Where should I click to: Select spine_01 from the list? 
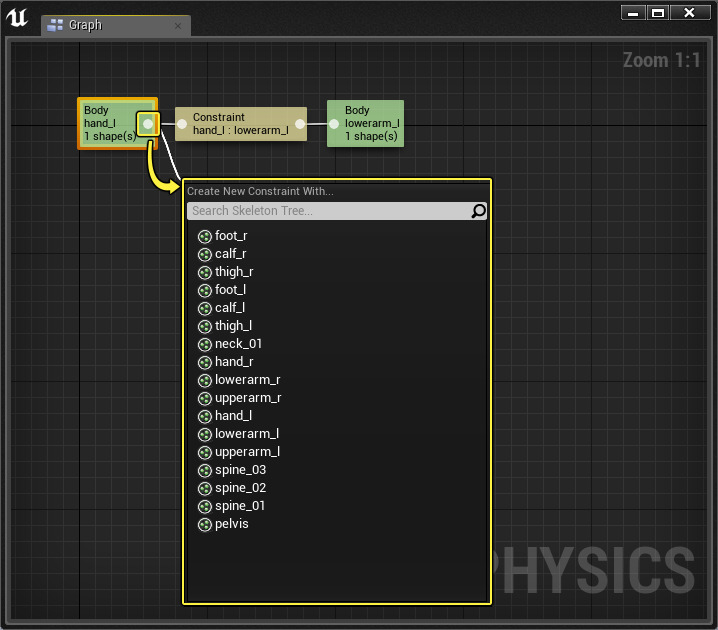point(240,506)
